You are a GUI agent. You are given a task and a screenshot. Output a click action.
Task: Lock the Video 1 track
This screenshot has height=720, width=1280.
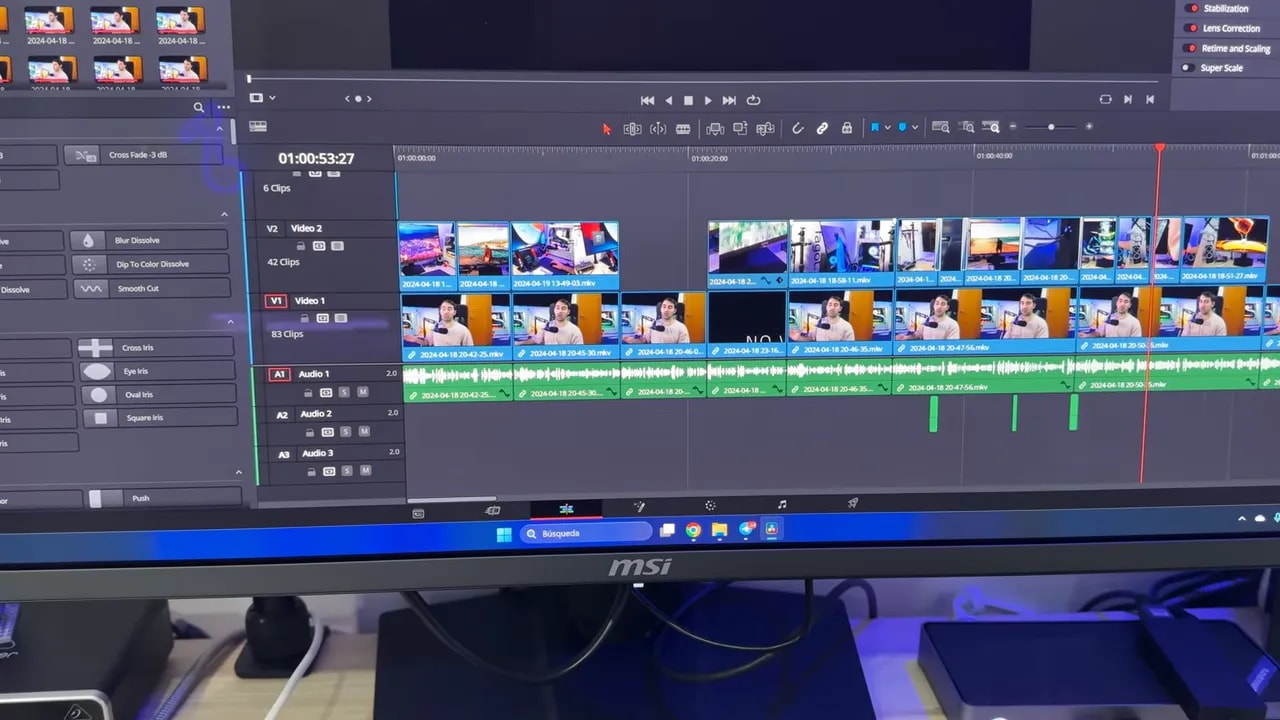305,318
